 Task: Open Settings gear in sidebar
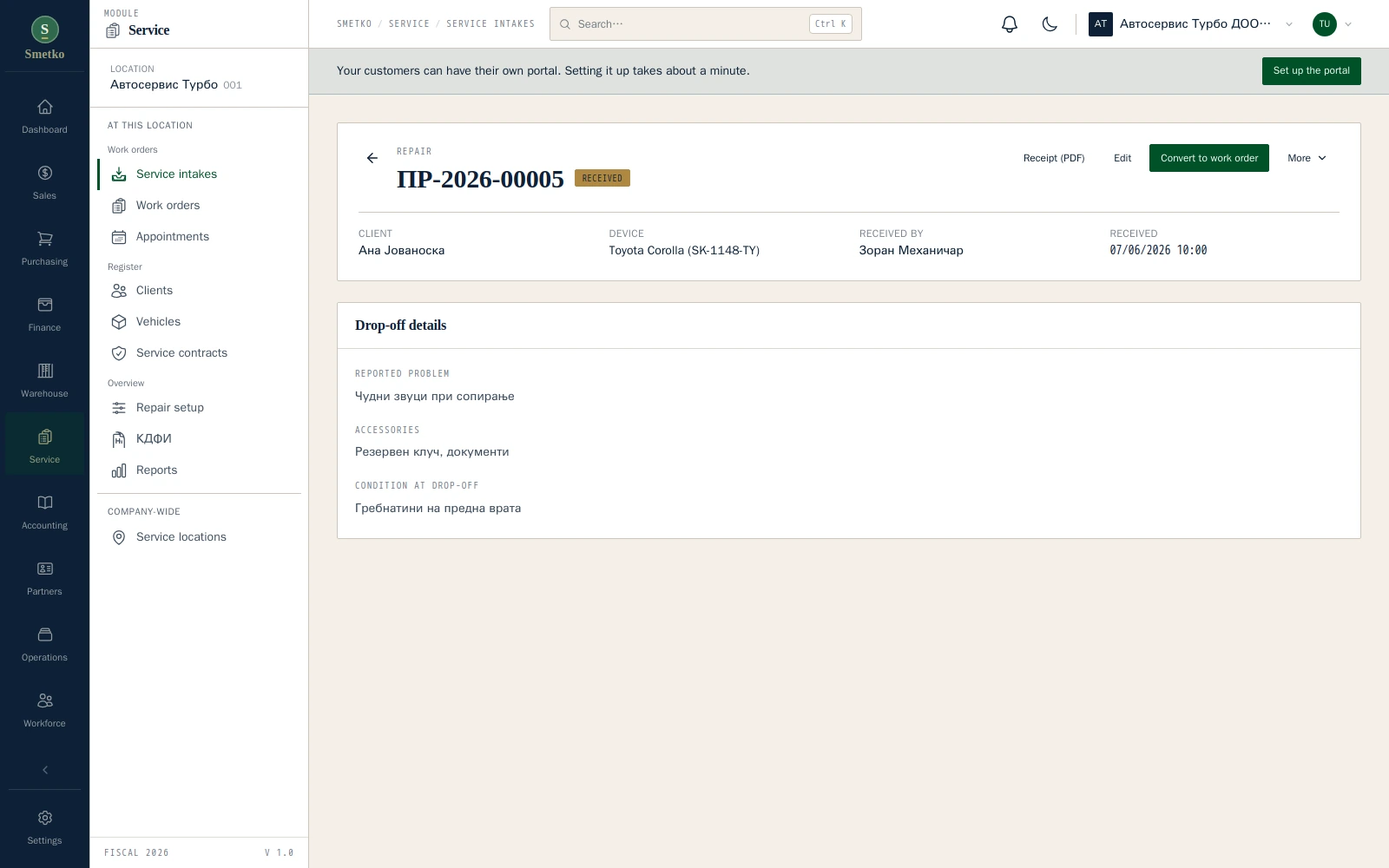[x=44, y=827]
